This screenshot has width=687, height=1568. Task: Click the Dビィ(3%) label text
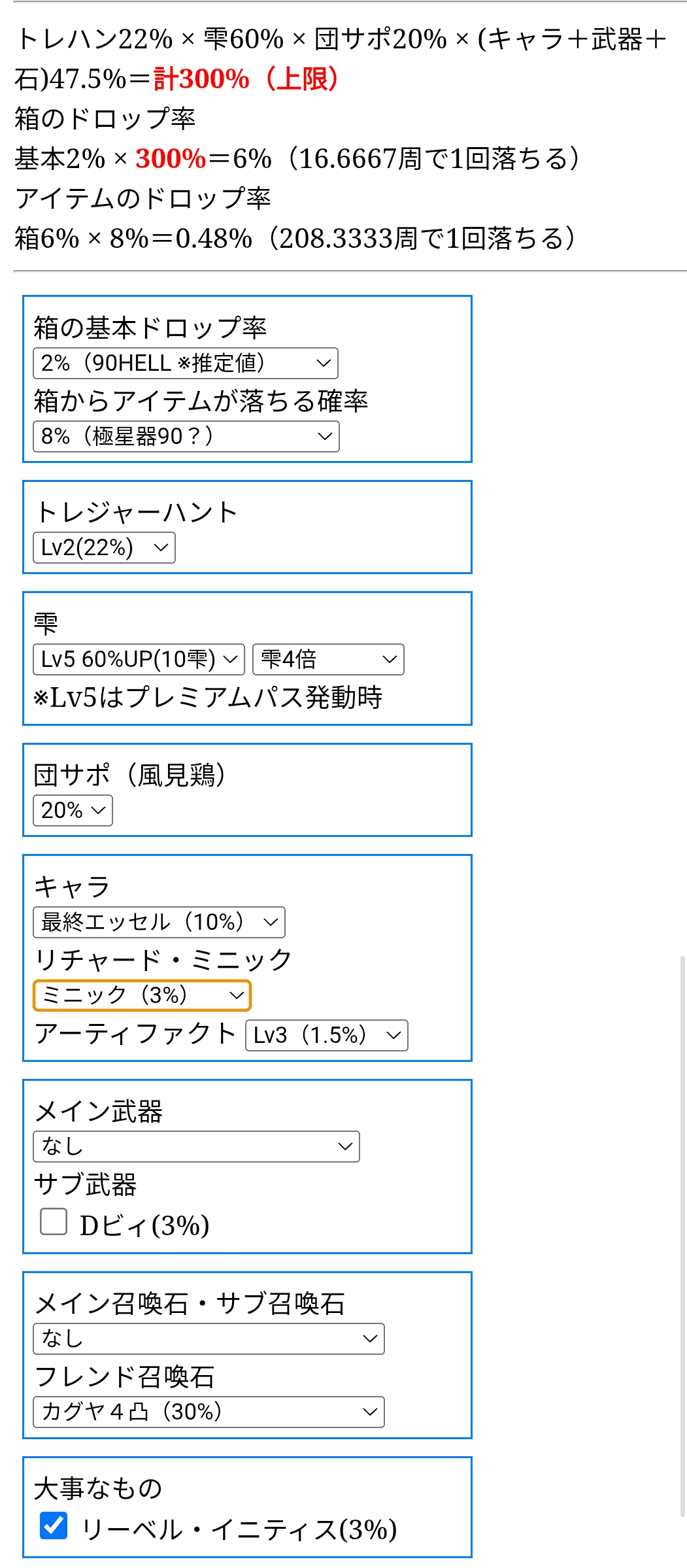(x=144, y=1225)
